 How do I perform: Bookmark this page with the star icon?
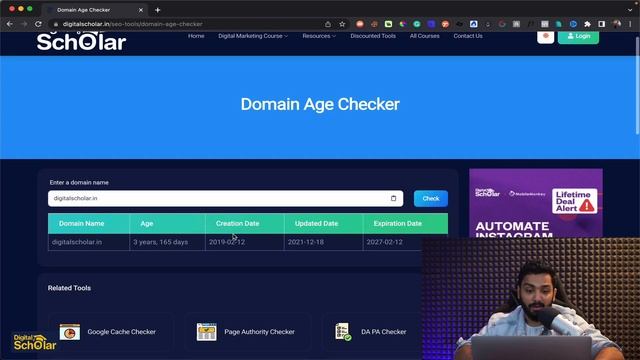(342, 24)
